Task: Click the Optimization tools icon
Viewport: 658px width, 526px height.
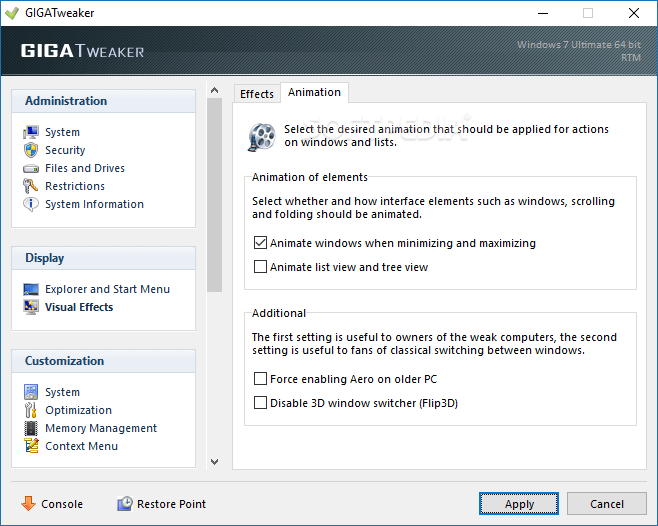Action: point(31,410)
